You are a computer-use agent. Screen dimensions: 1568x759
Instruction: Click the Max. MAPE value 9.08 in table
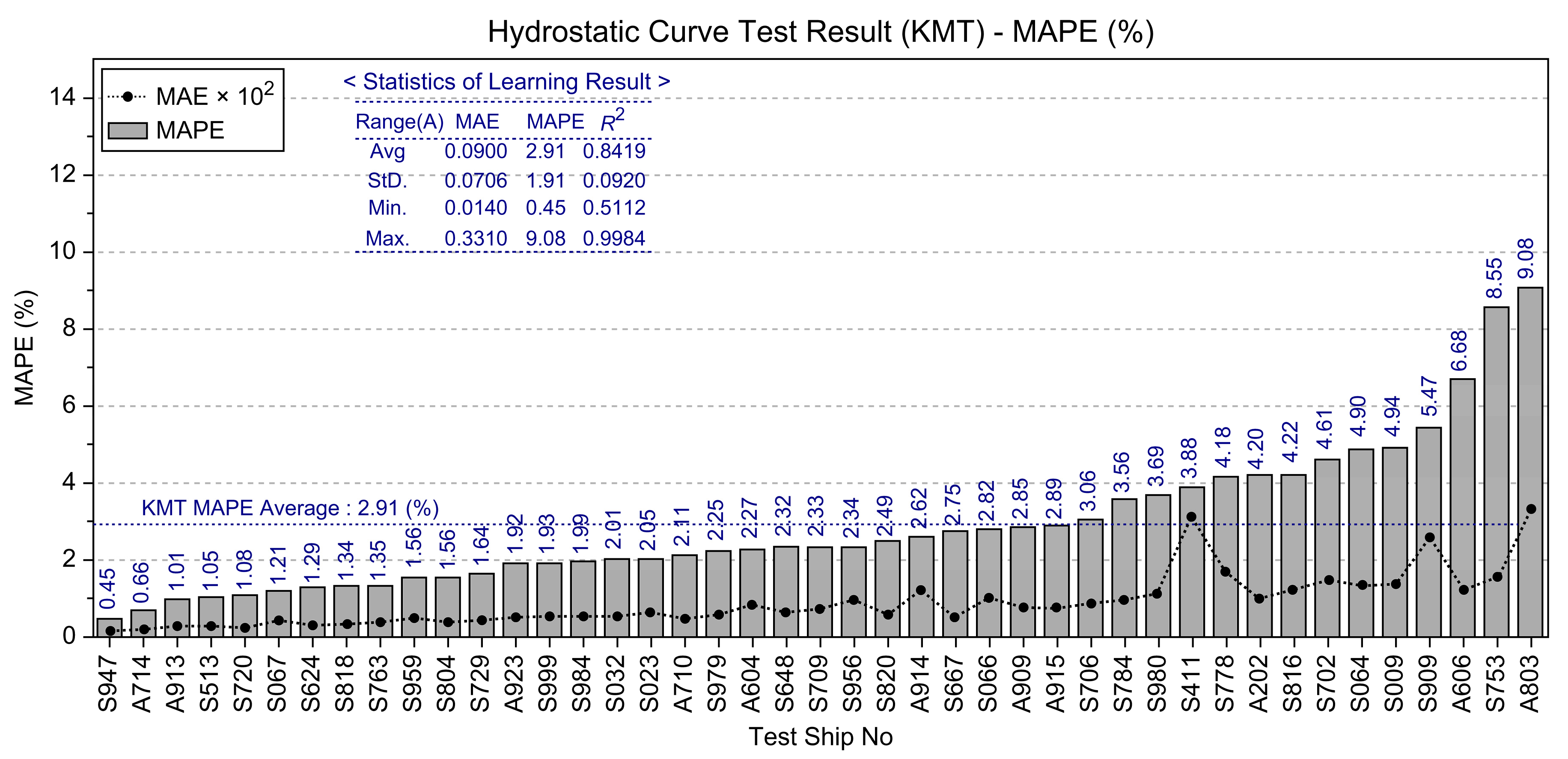[545, 238]
